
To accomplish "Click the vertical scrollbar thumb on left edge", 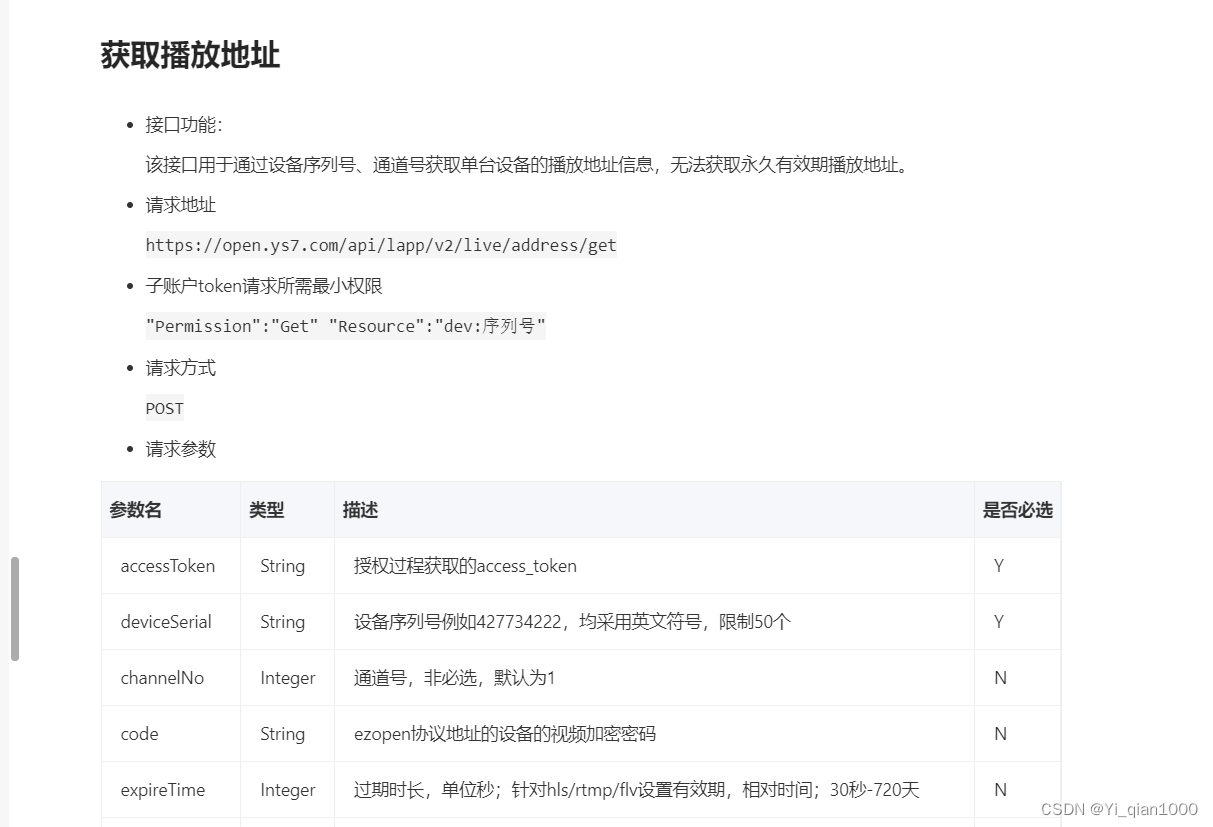I will tap(15, 609).
